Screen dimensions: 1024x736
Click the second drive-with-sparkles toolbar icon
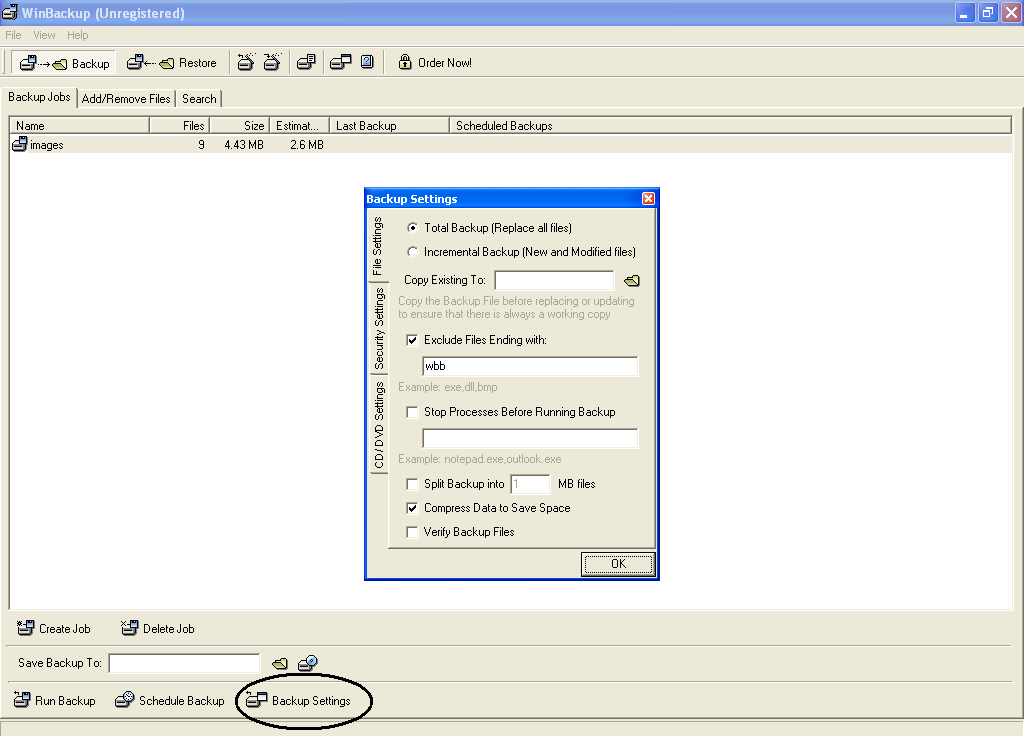click(272, 63)
